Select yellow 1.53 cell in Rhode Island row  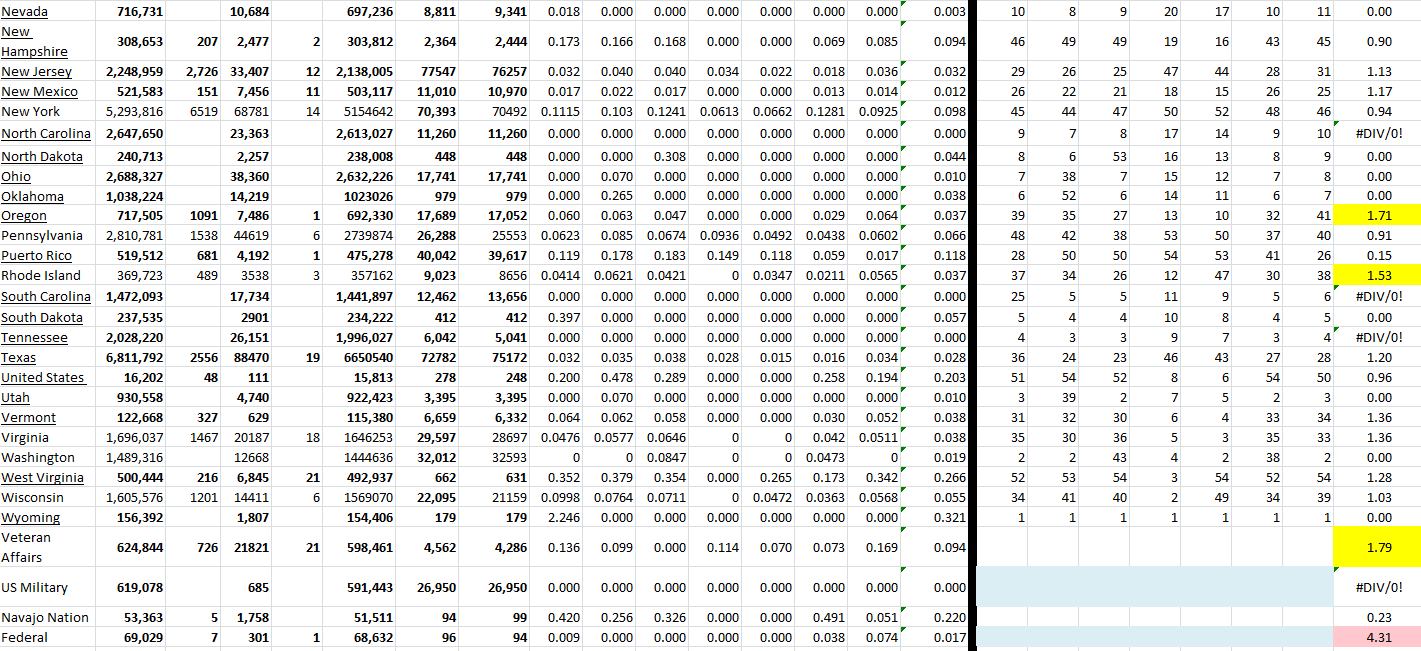click(1376, 276)
